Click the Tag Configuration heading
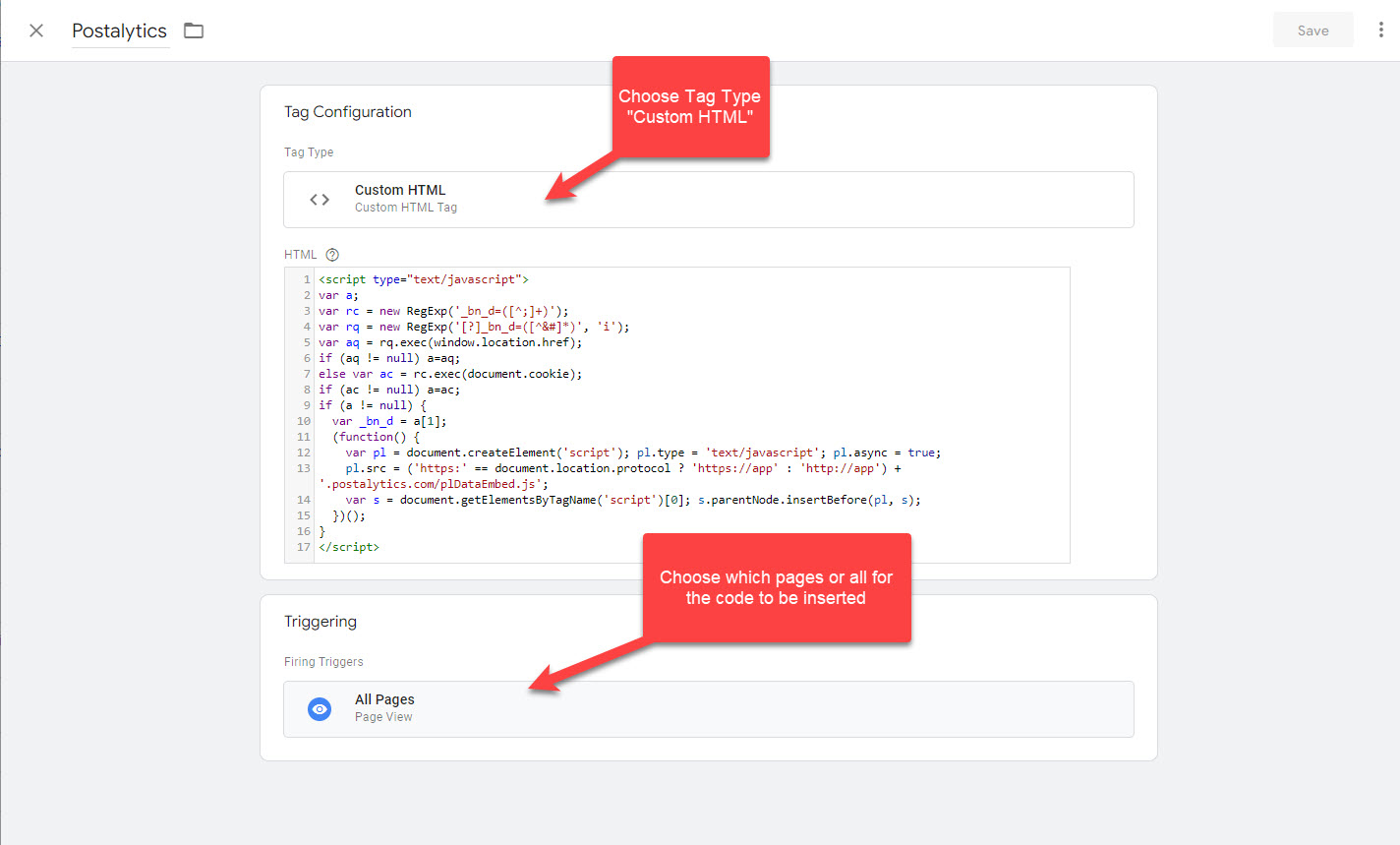Screen dimensions: 1400x845 pos(348,112)
